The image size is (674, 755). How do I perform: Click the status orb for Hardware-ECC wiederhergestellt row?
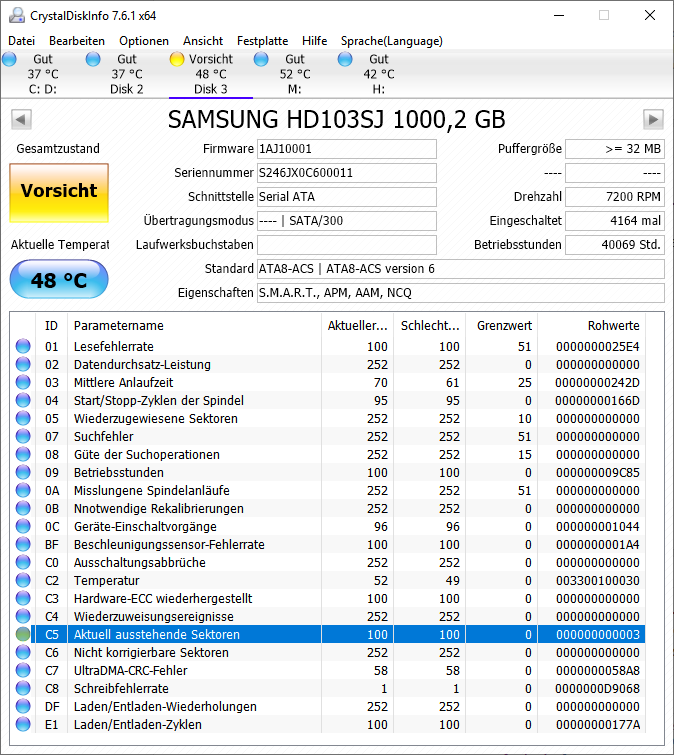pos(23,599)
